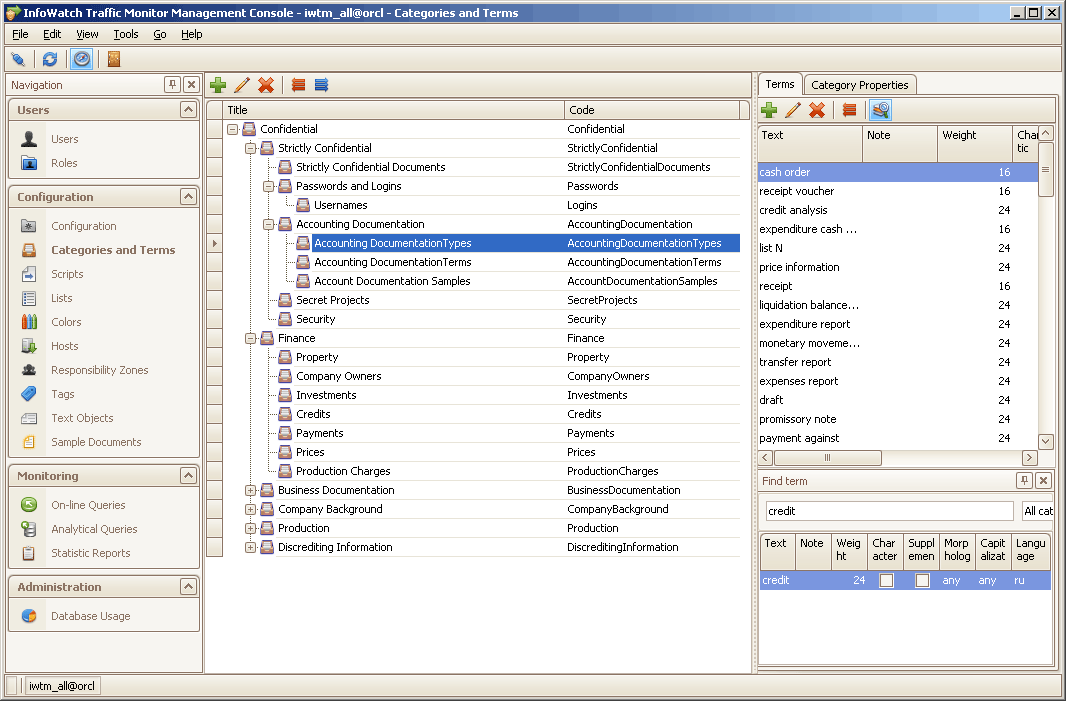The image size is (1066, 701).
Task: Open the File menu
Action: pyautogui.click(x=20, y=34)
